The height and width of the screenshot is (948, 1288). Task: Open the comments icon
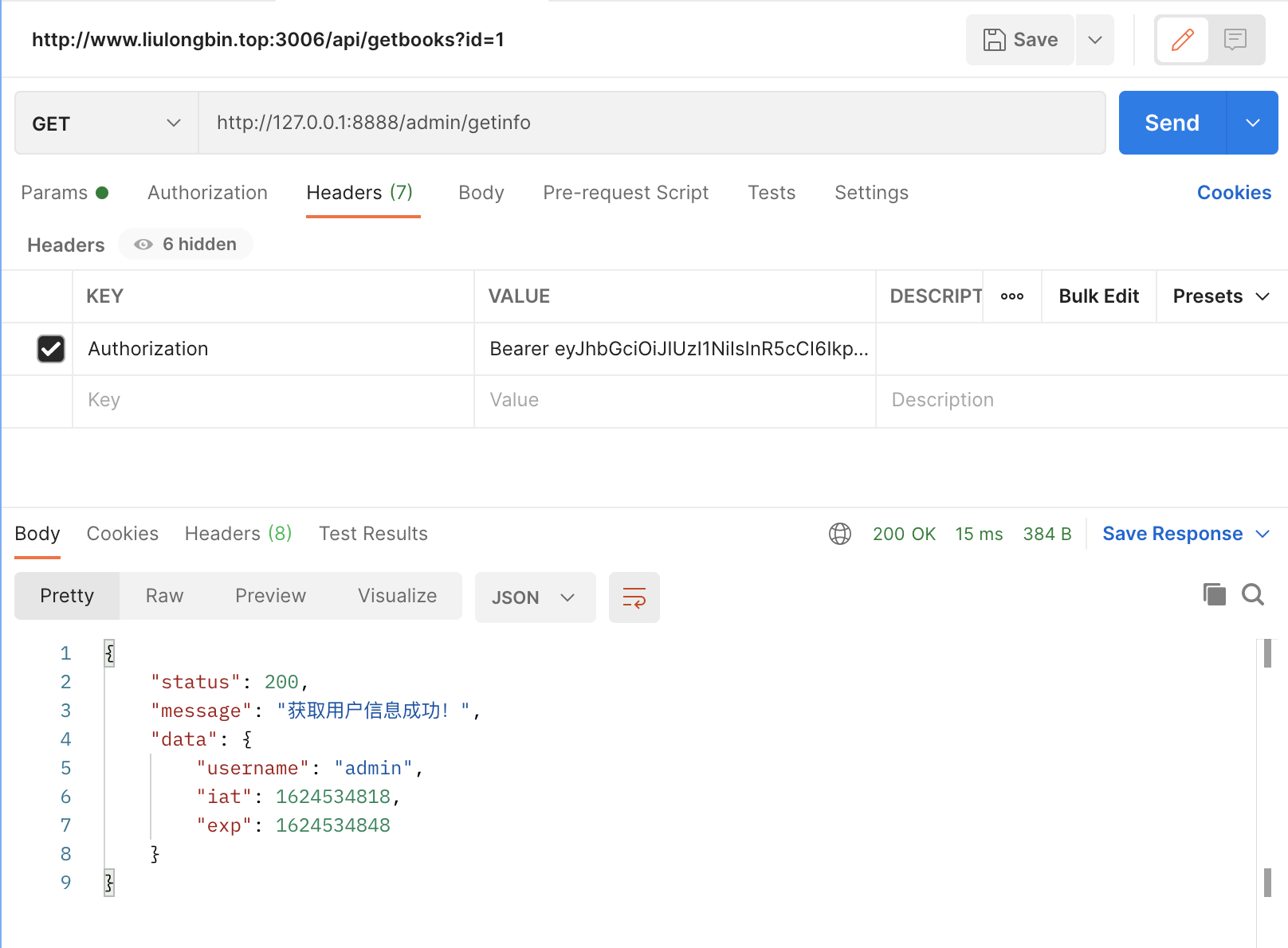pos(1235,40)
